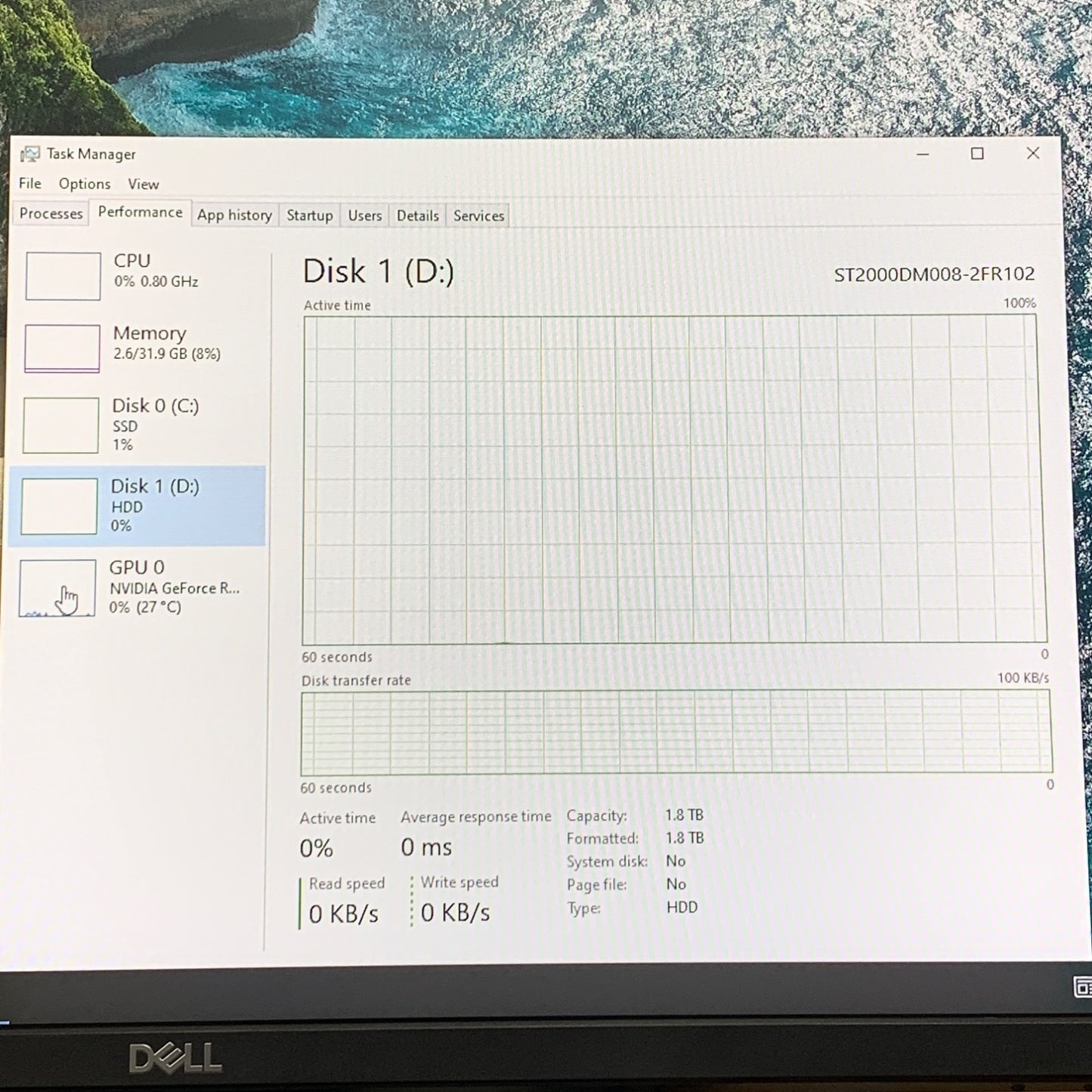Maximize the Task Manager window

pos(977,153)
